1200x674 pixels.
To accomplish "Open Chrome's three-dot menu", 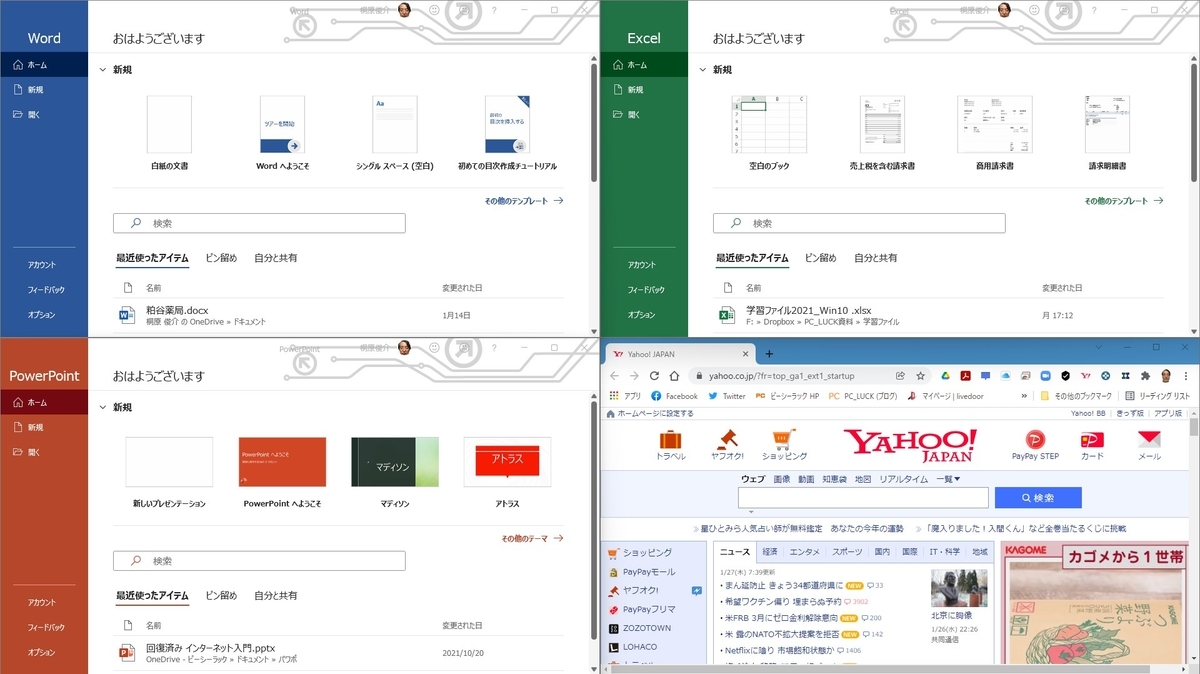I will coord(1186,376).
